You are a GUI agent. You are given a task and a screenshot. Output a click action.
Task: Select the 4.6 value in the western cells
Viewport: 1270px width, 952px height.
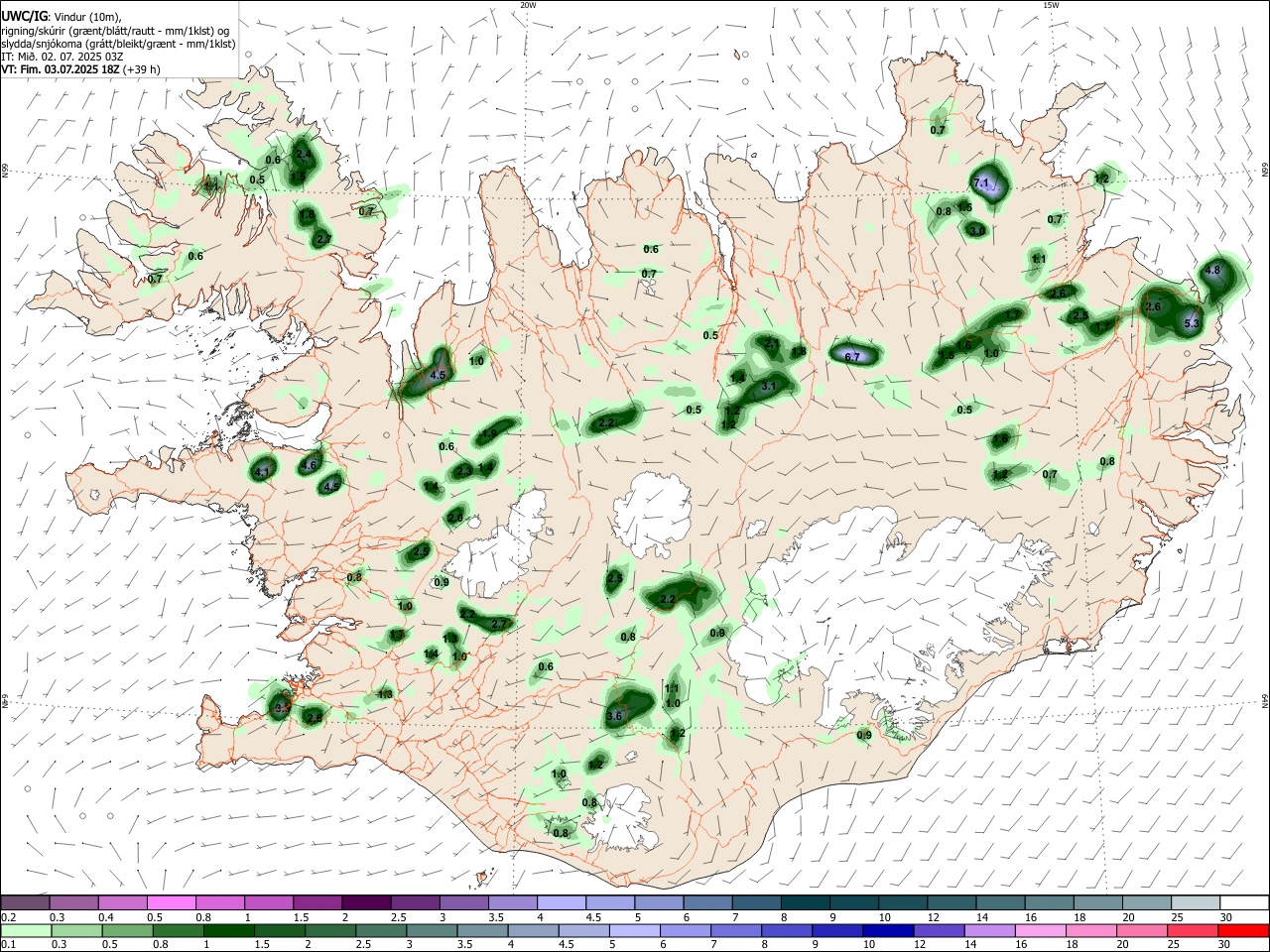(x=309, y=465)
